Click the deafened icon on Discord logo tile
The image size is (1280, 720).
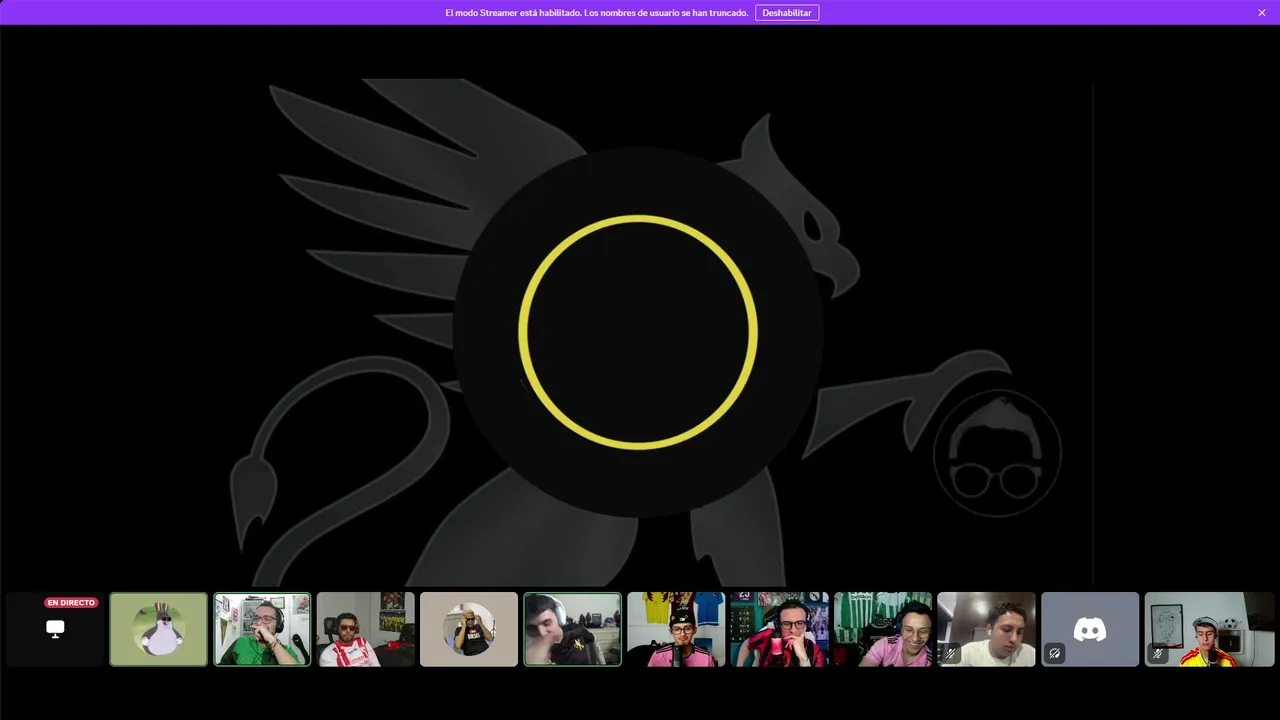(1054, 653)
